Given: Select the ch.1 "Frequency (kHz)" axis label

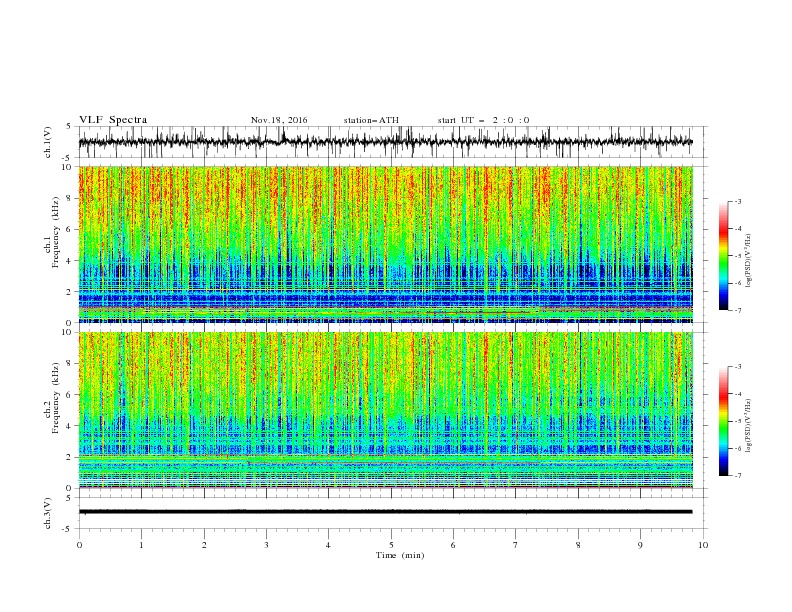Looking at the screenshot, I should coord(56,230).
